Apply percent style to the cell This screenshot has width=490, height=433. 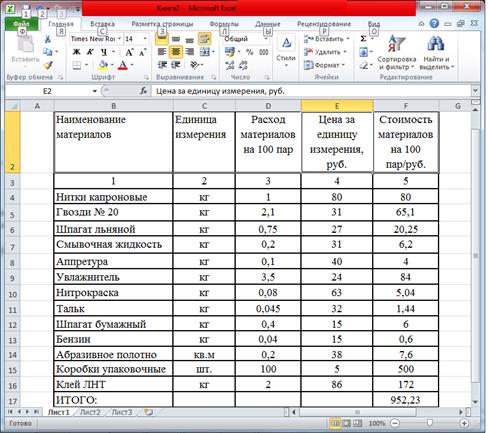(249, 52)
